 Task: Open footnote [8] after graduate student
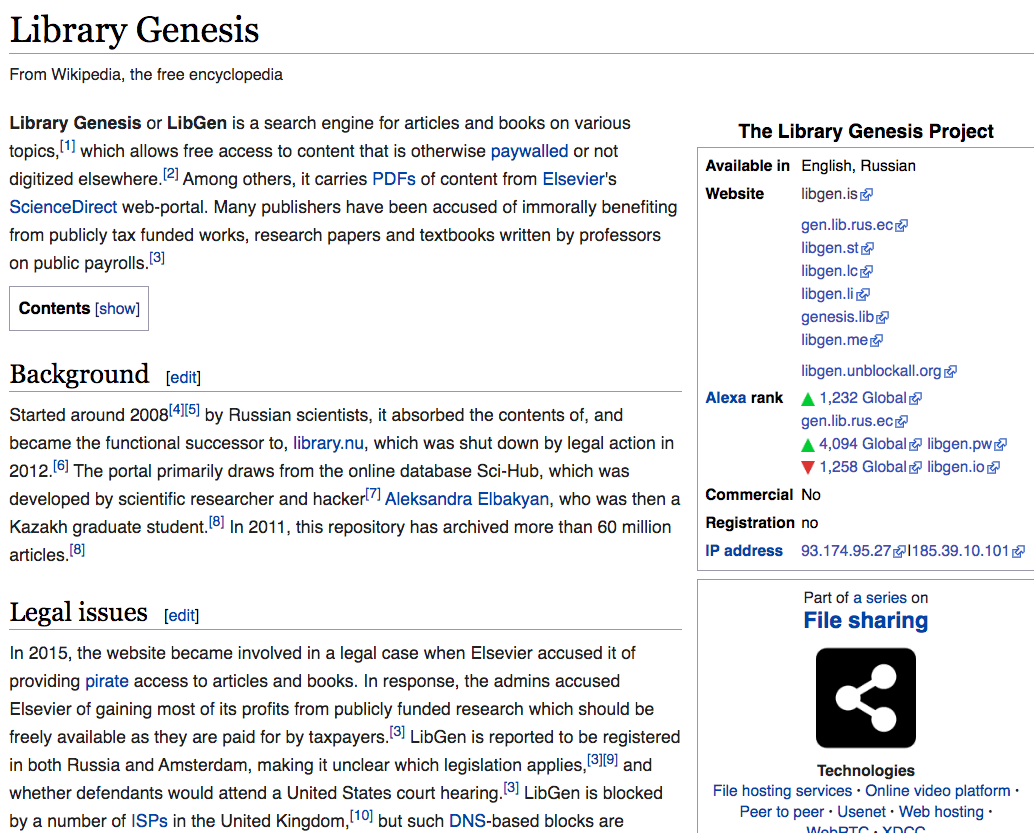pyautogui.click(x=216, y=522)
